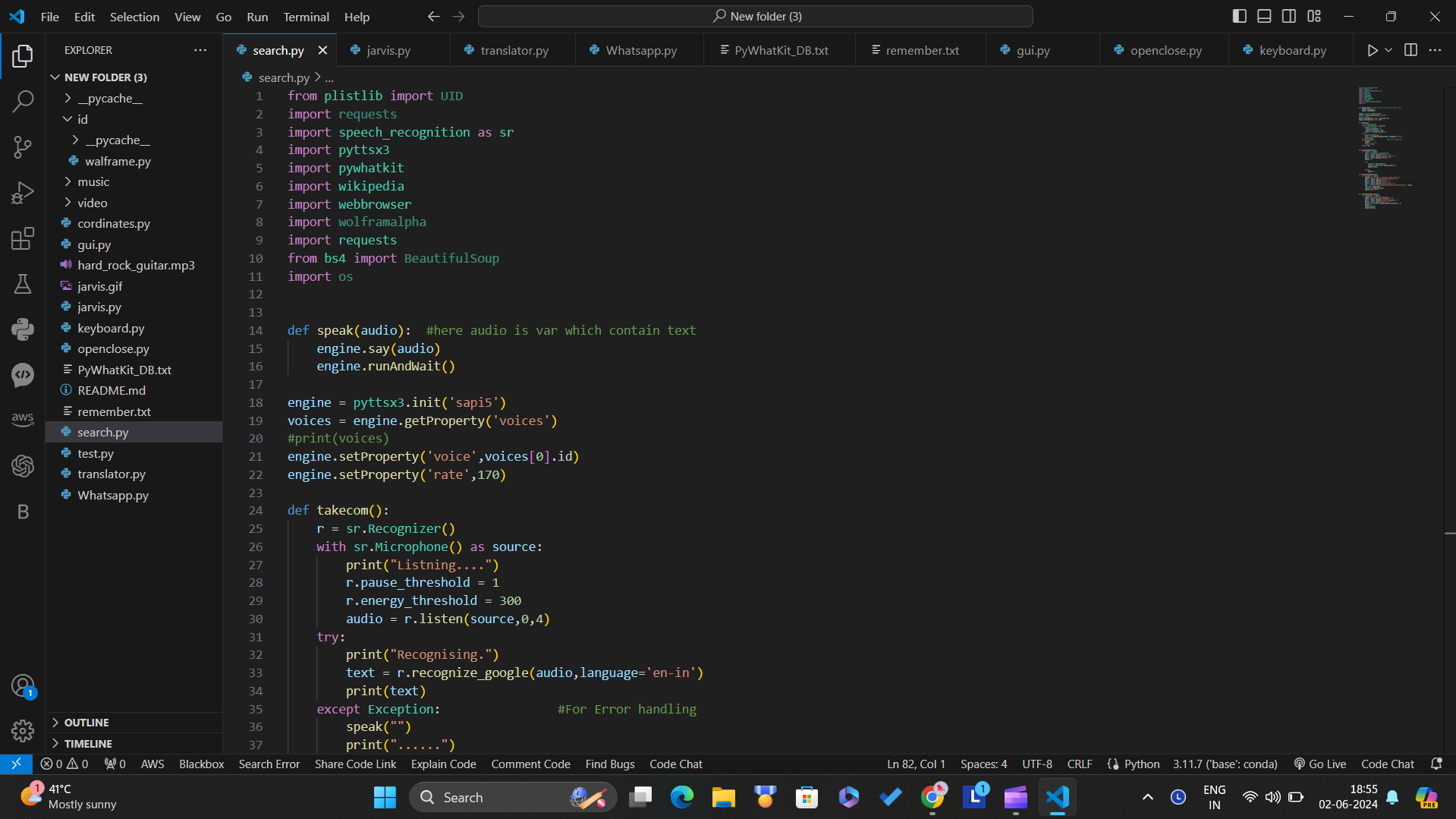
Task: Toggle Primary Side Bar visibility
Action: (1239, 16)
